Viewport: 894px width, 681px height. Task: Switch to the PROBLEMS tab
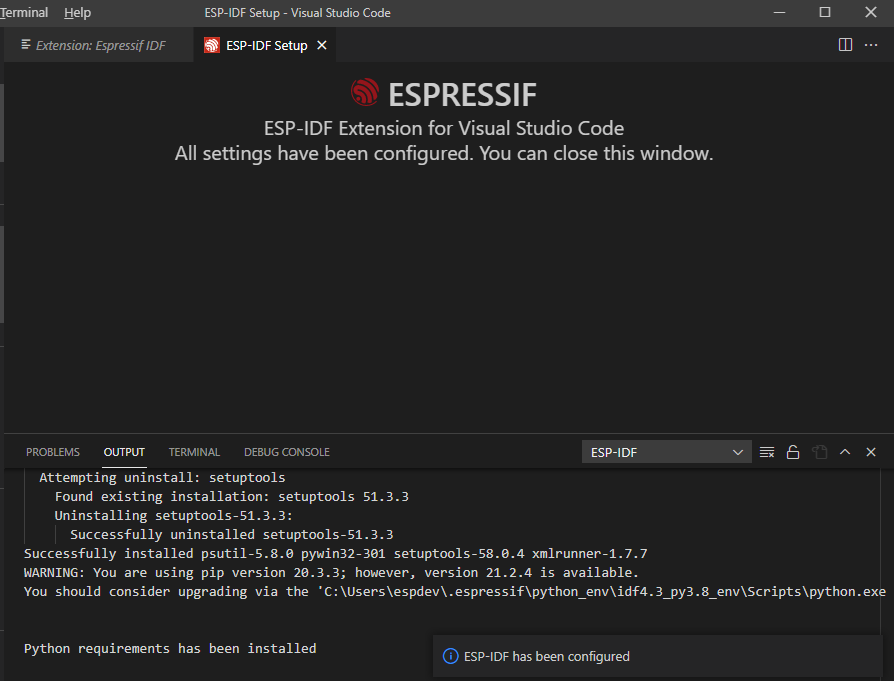(52, 451)
